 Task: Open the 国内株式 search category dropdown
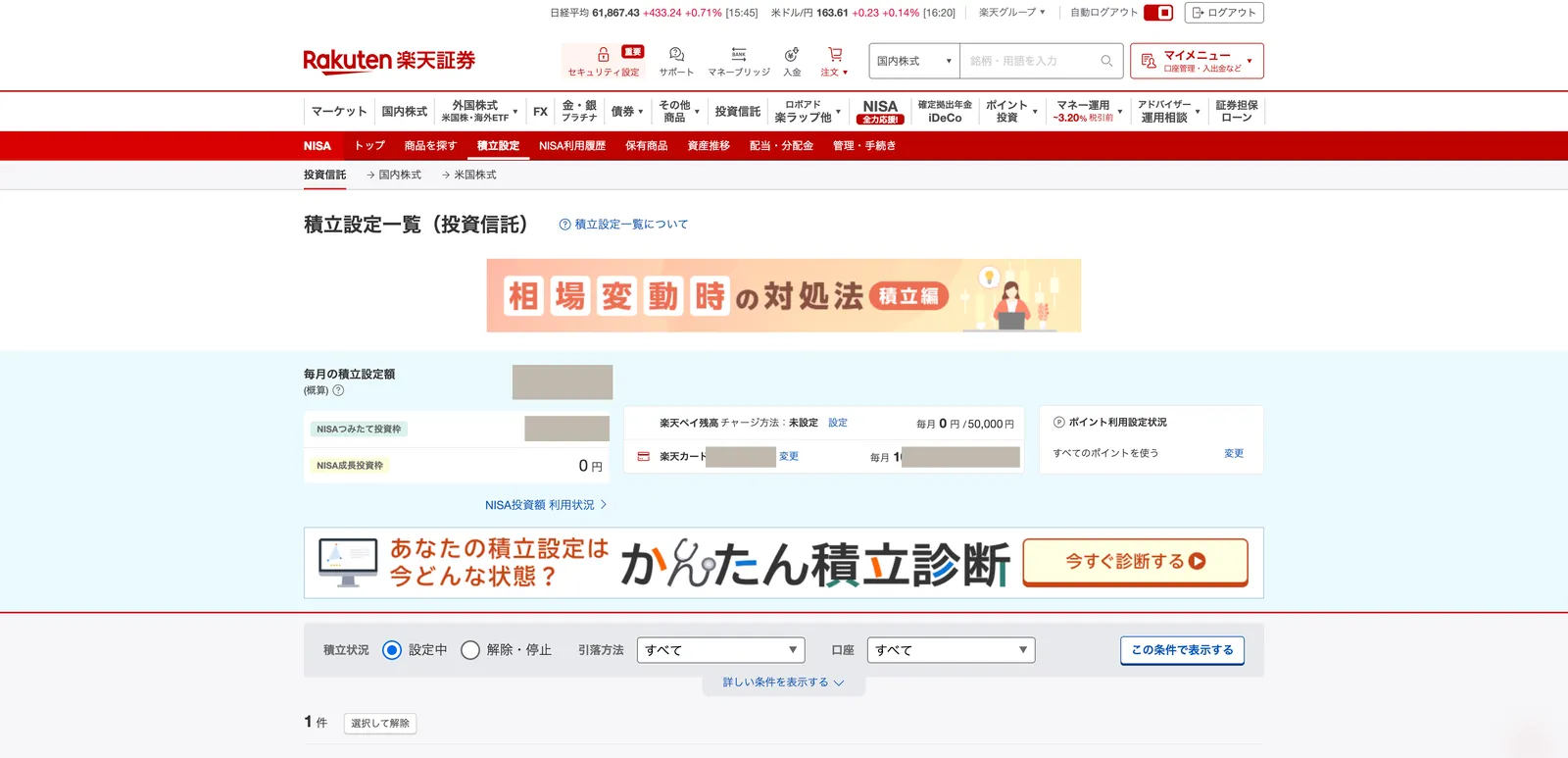914,61
